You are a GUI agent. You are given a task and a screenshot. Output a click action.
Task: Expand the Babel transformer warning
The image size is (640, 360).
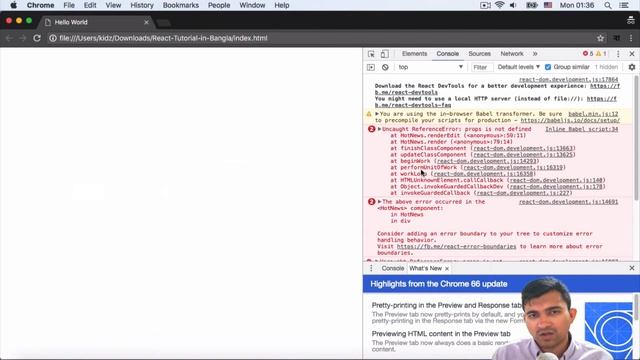377,114
